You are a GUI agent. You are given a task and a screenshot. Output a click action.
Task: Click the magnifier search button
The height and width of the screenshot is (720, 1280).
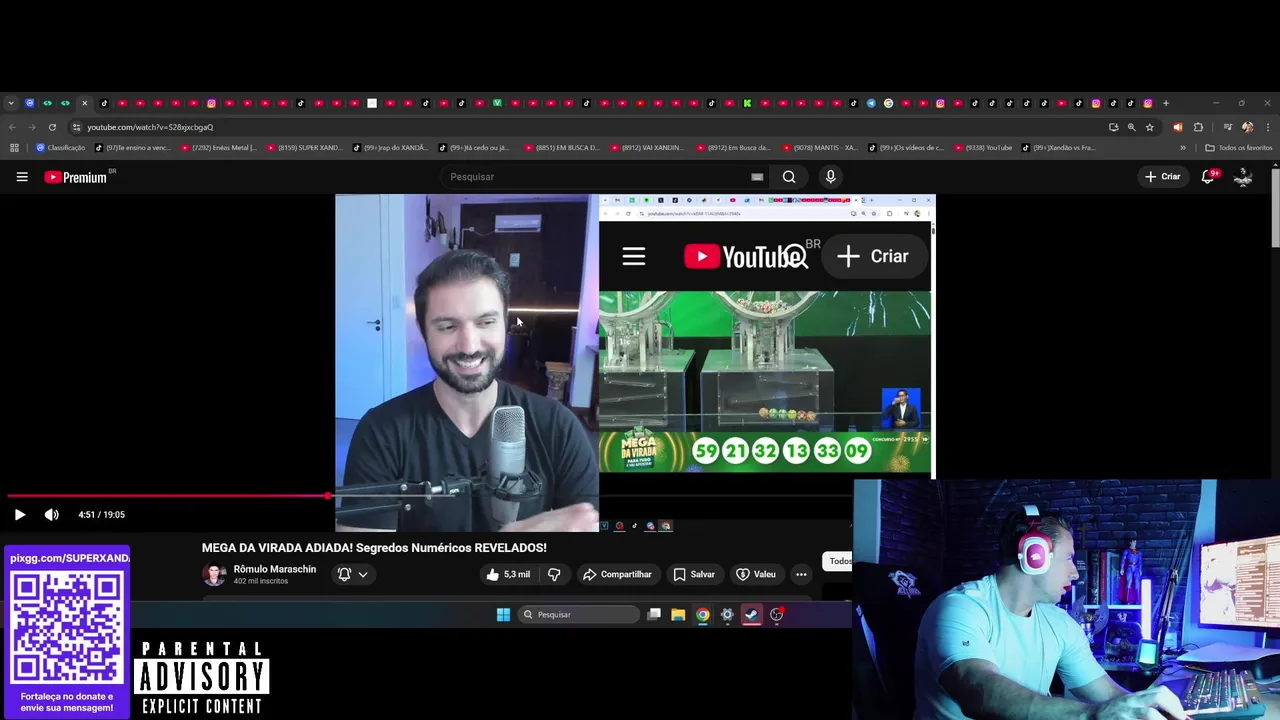[x=789, y=177]
